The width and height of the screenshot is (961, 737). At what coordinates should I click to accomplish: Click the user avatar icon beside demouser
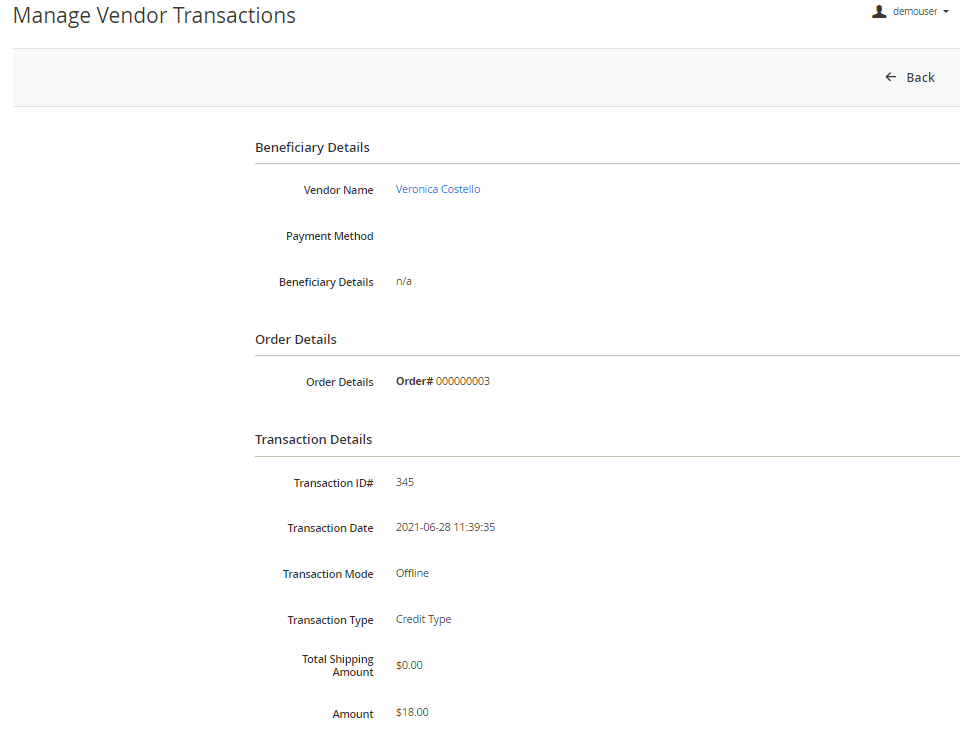880,12
